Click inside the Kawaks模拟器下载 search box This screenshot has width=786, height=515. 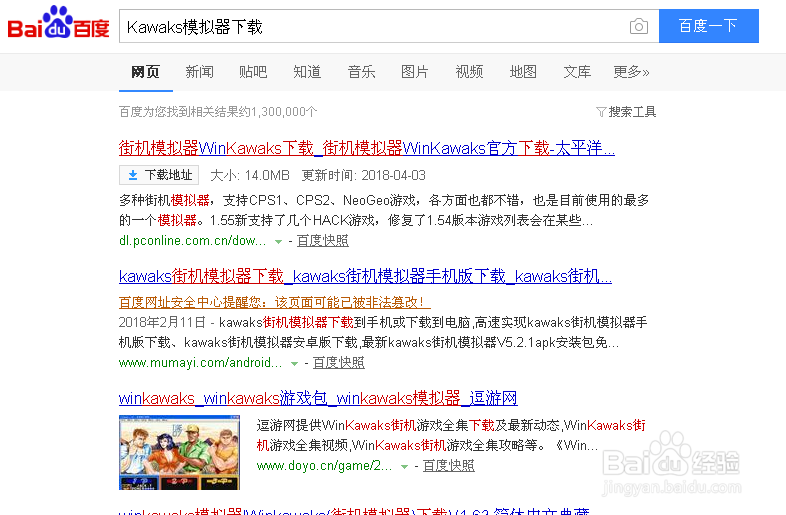373,26
